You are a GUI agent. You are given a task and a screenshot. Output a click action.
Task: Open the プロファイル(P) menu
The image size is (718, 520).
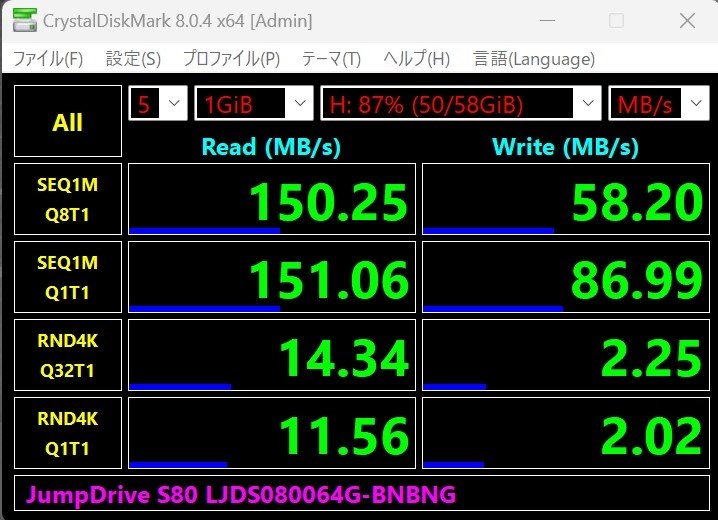(x=231, y=59)
